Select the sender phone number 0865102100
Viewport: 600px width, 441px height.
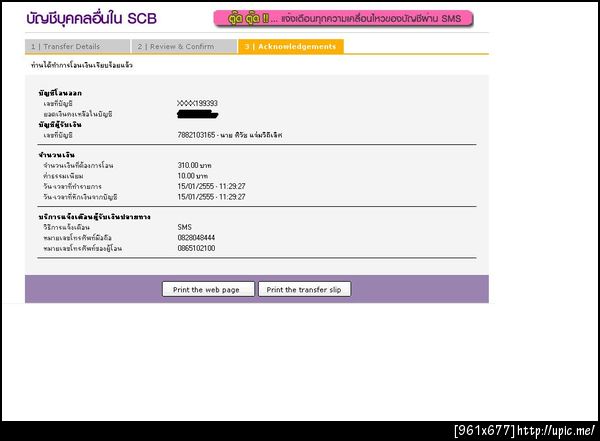(x=196, y=248)
